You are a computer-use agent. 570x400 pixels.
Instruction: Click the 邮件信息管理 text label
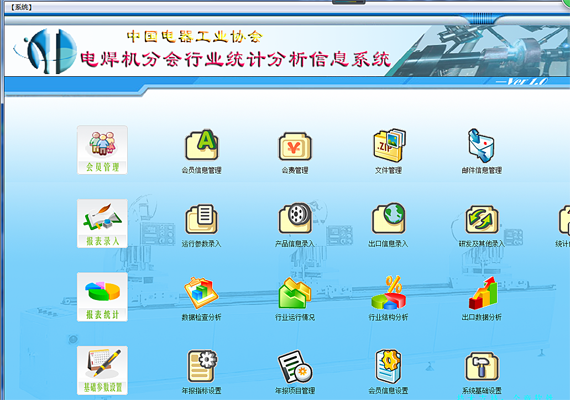coord(482,170)
